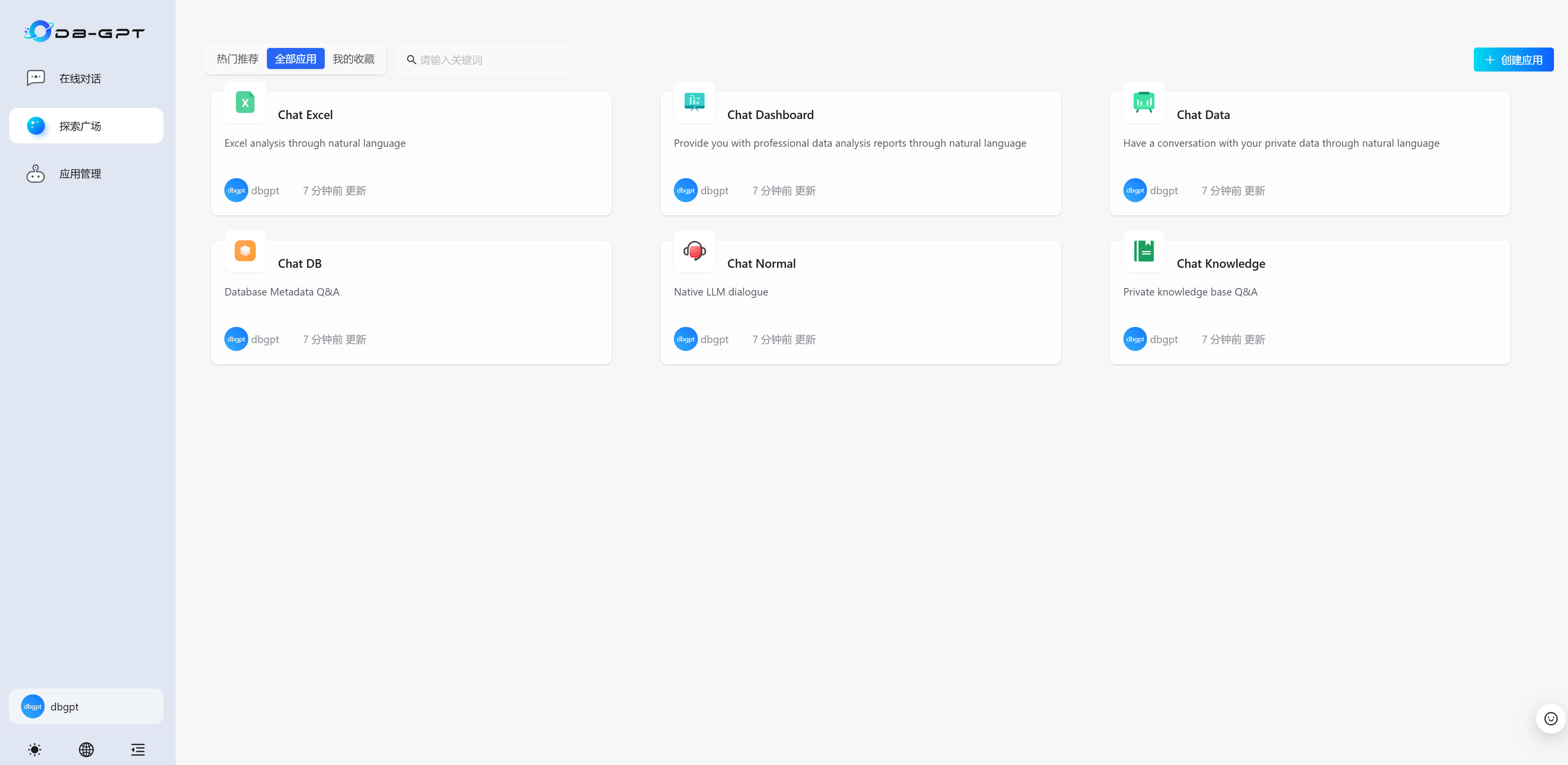Switch to the 热门推荐 tab
This screenshot has height=765, width=1568.
pyautogui.click(x=238, y=59)
